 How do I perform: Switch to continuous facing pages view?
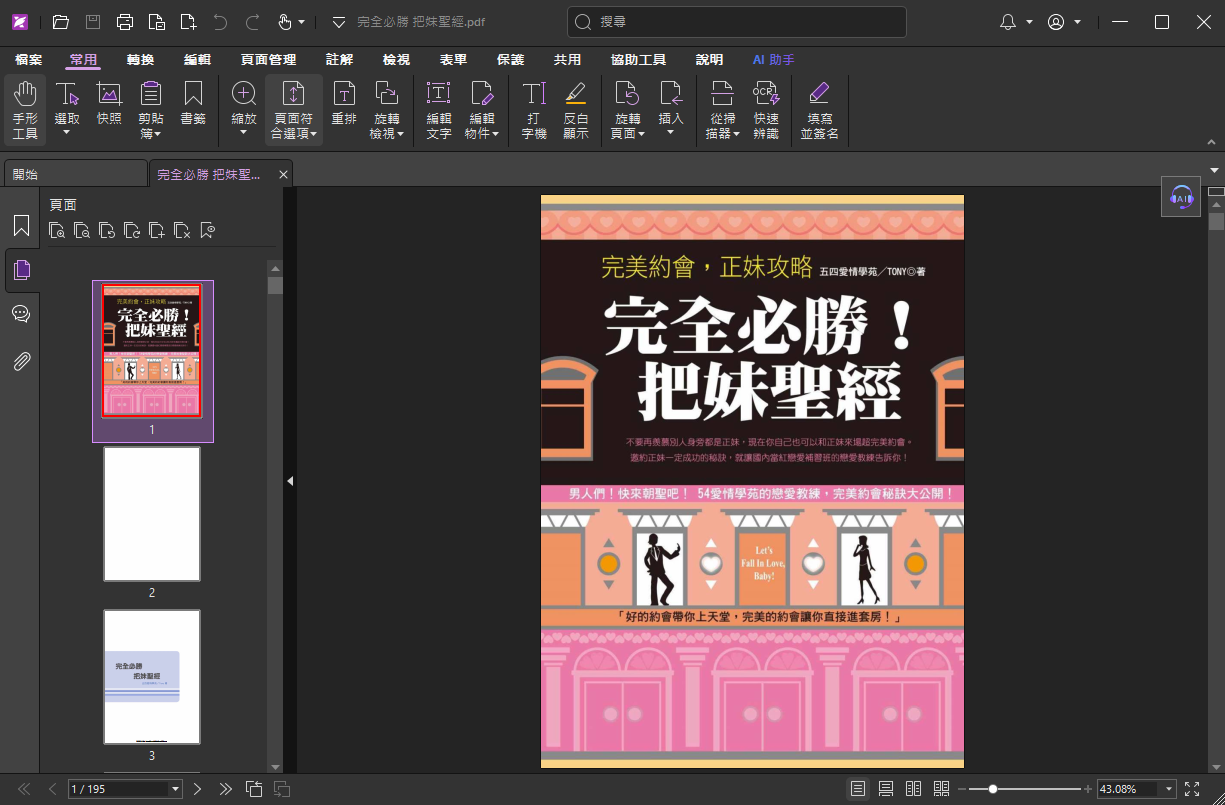pyautogui.click(x=941, y=789)
